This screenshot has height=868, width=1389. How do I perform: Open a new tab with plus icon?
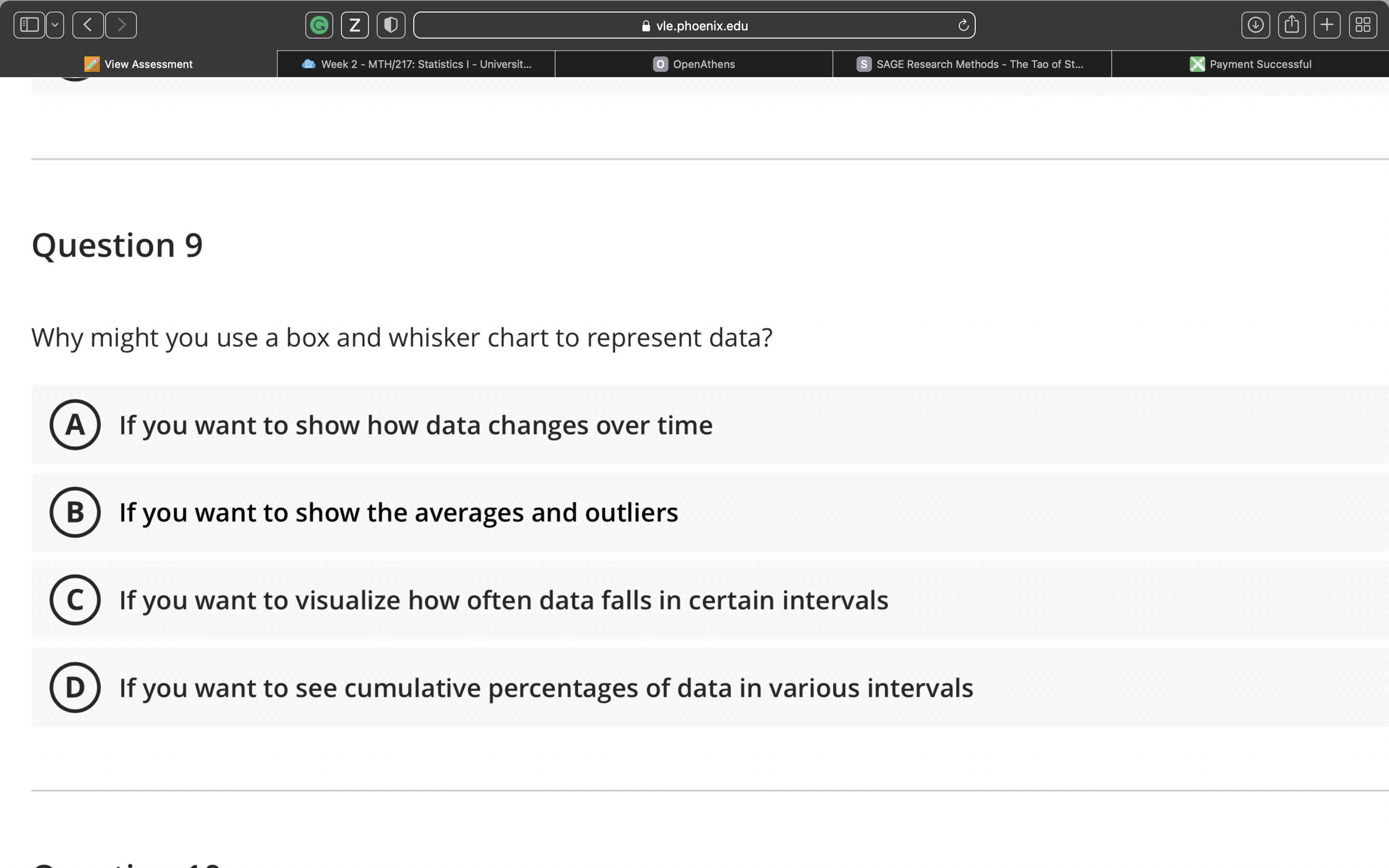click(1327, 25)
